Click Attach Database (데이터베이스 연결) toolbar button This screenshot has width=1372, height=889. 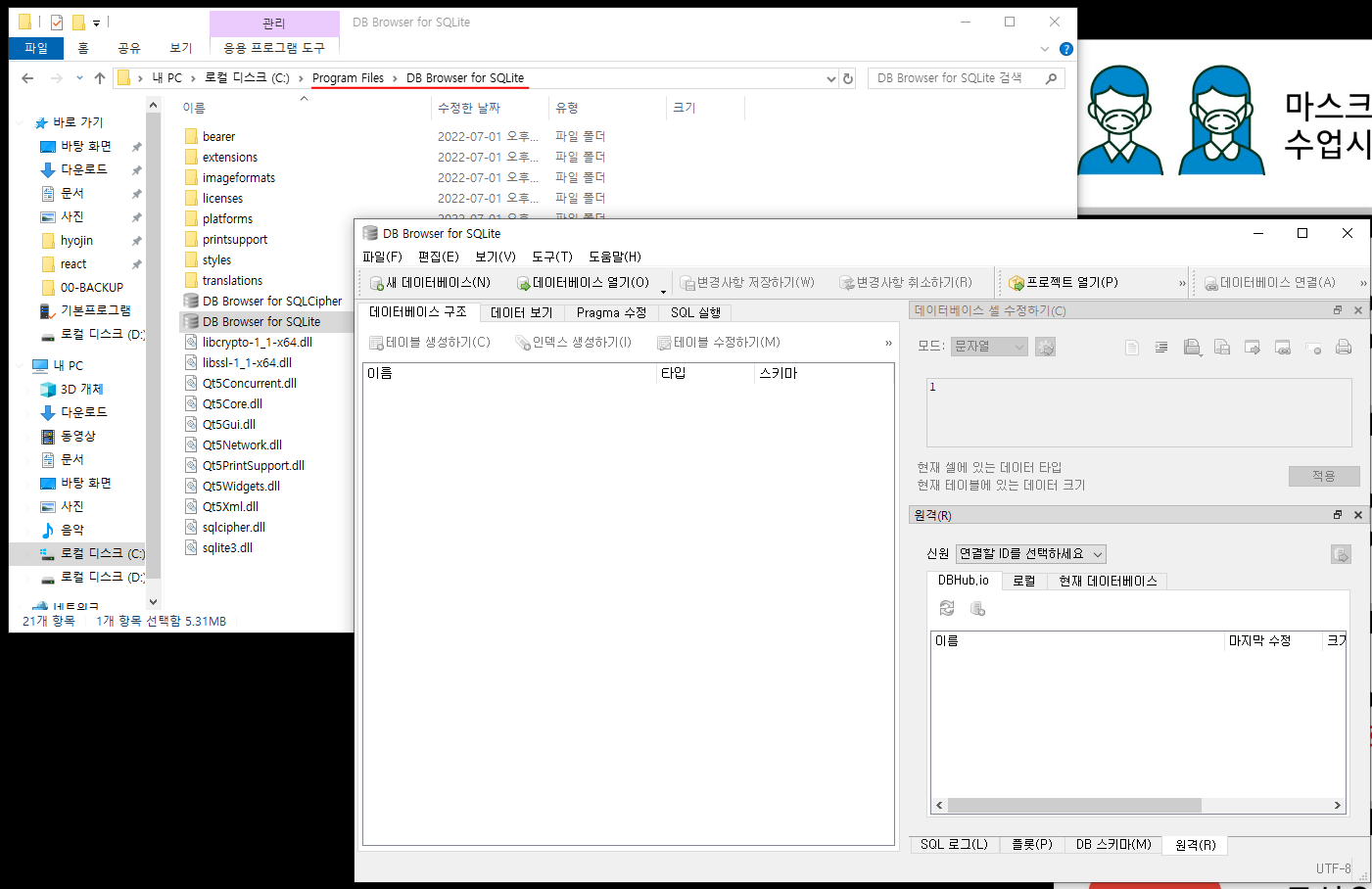(1269, 283)
